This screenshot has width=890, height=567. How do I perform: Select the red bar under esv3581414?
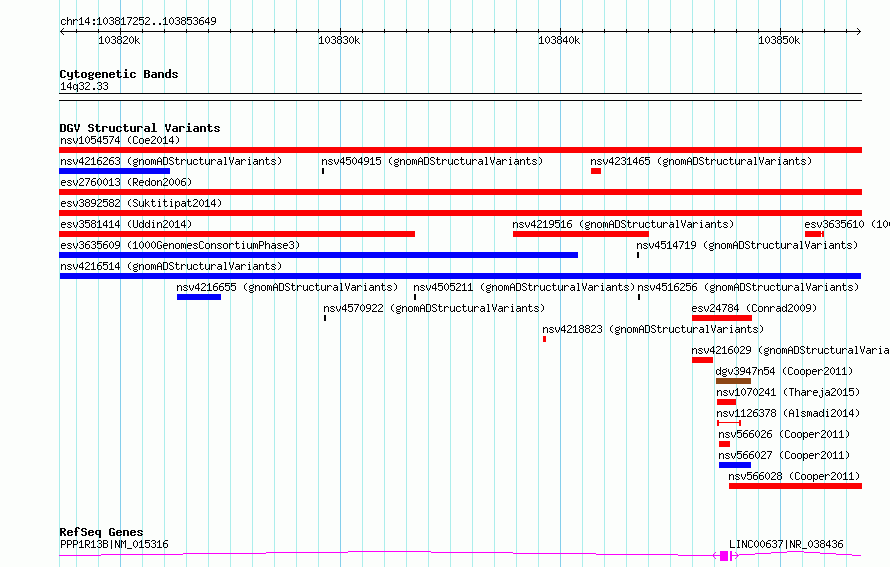click(237, 234)
